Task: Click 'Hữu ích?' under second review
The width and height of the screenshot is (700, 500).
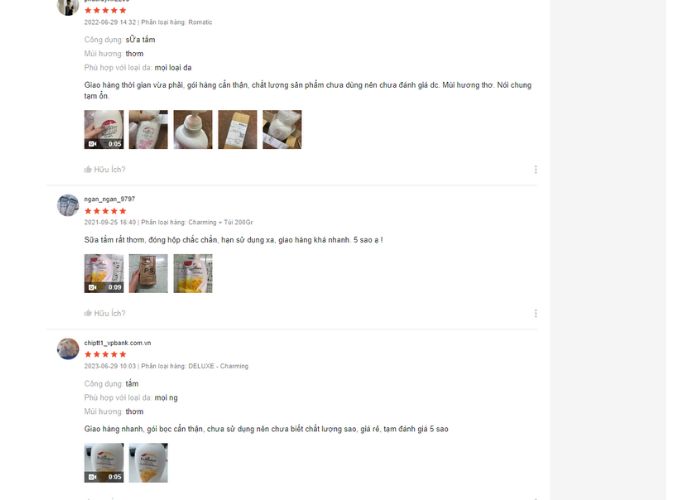Action: click(109, 313)
